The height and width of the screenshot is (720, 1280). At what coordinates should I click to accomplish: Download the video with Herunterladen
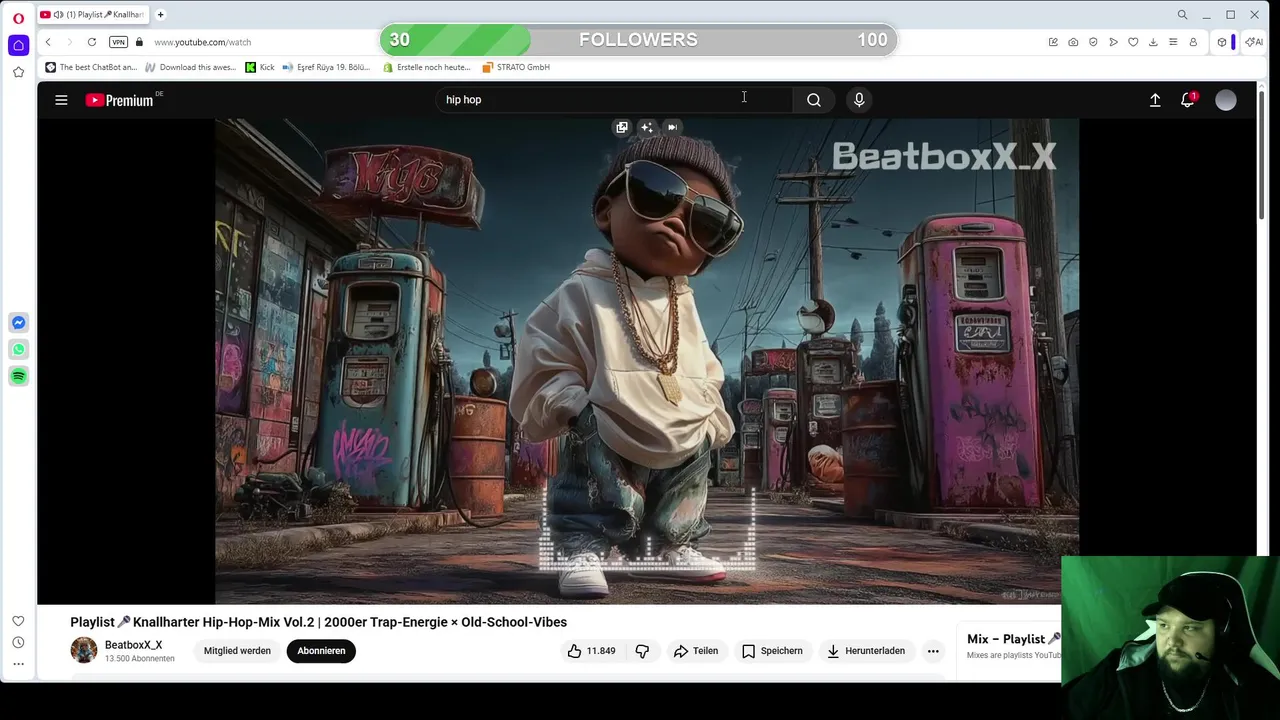pos(866,651)
